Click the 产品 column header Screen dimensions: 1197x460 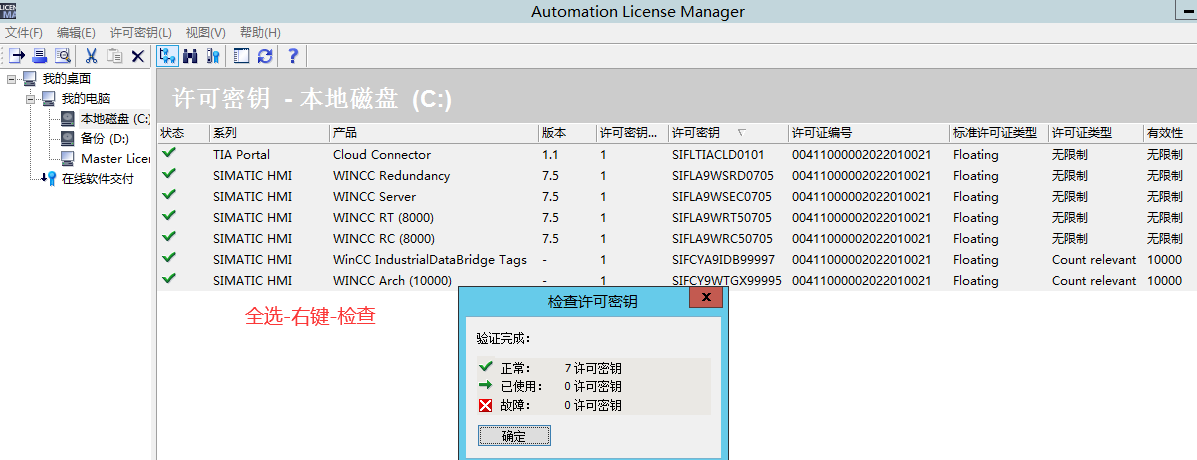434,133
